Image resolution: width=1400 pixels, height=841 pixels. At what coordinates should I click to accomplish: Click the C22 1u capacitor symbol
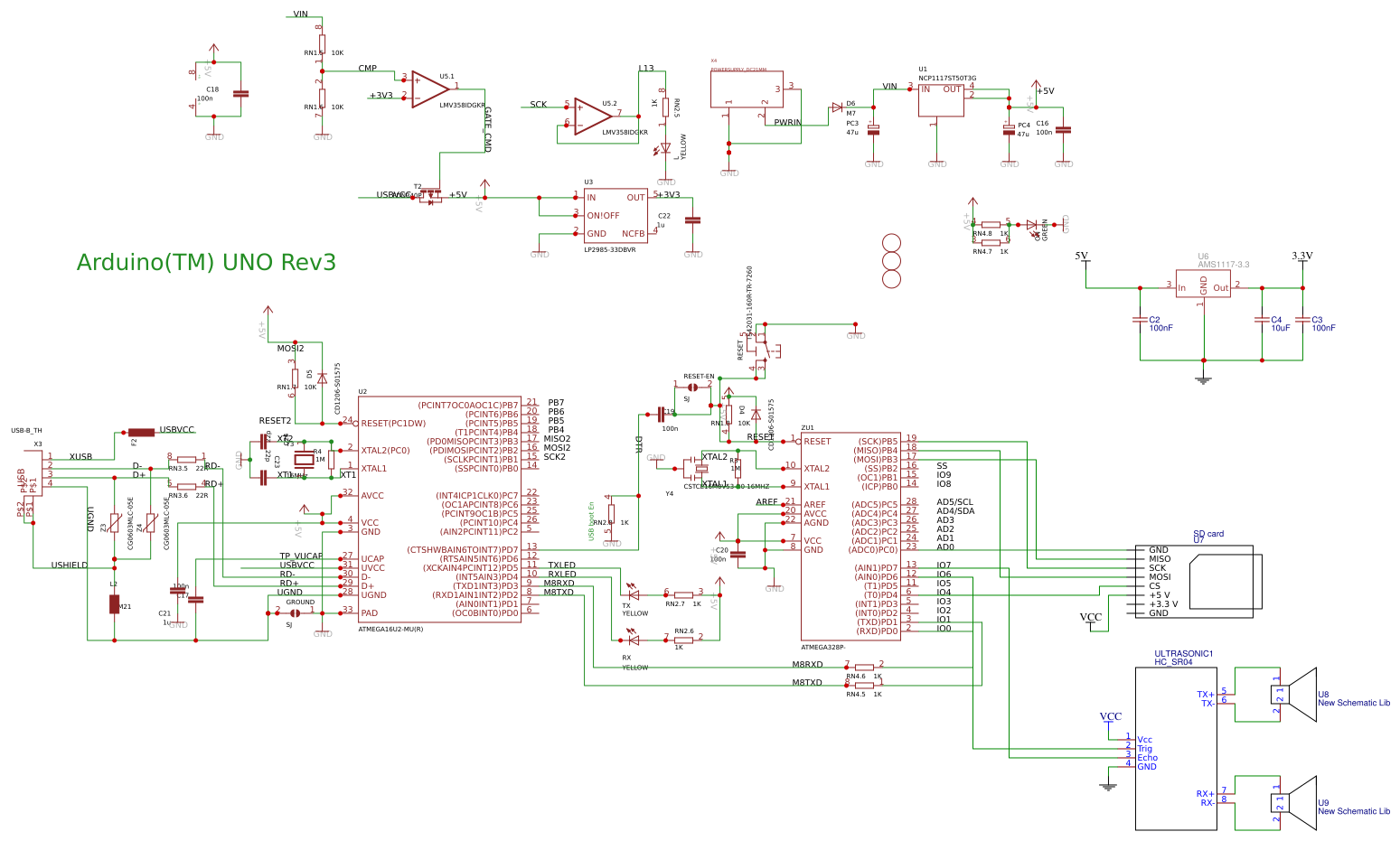point(692,220)
